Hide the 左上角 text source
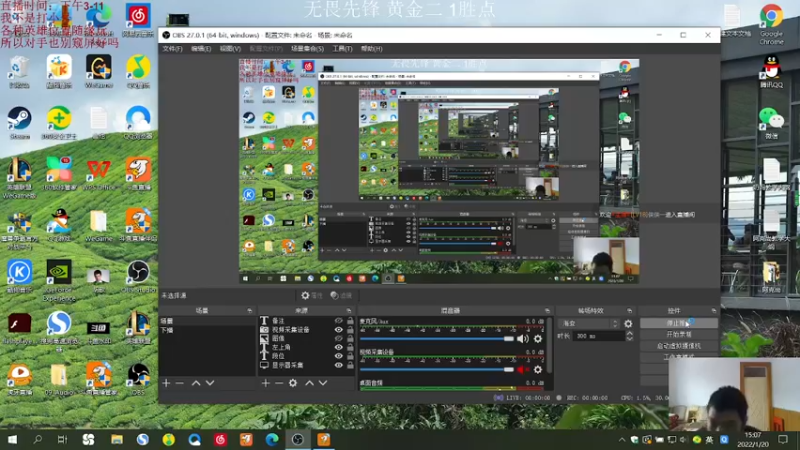The image size is (800, 450). click(338, 347)
